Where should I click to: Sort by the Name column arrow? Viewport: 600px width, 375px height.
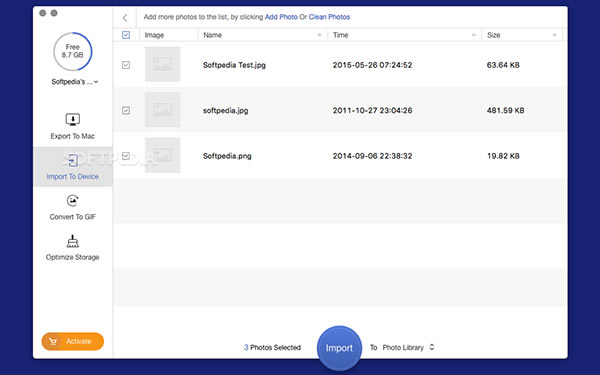319,35
